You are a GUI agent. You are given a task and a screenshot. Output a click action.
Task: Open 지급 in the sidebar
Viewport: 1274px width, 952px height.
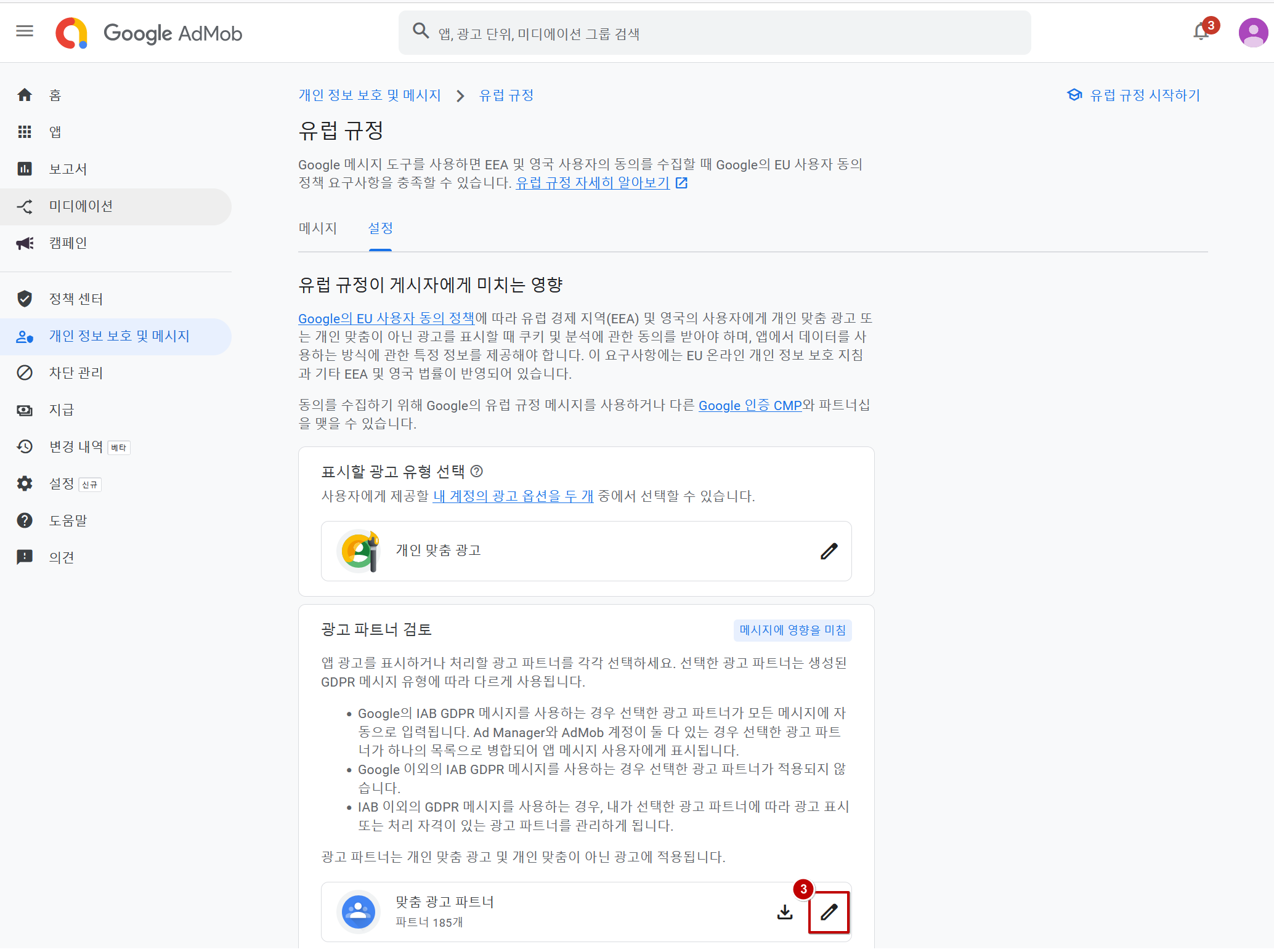point(61,409)
